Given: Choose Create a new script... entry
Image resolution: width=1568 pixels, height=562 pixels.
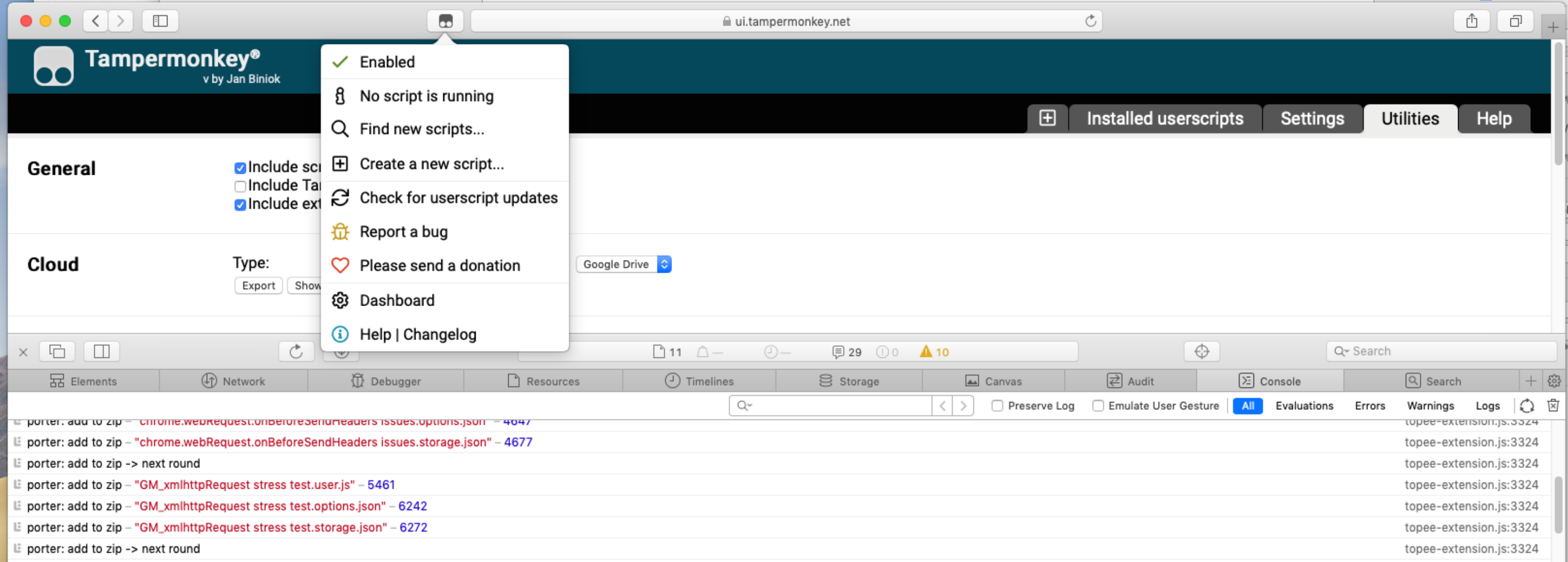Looking at the screenshot, I should click(x=444, y=164).
